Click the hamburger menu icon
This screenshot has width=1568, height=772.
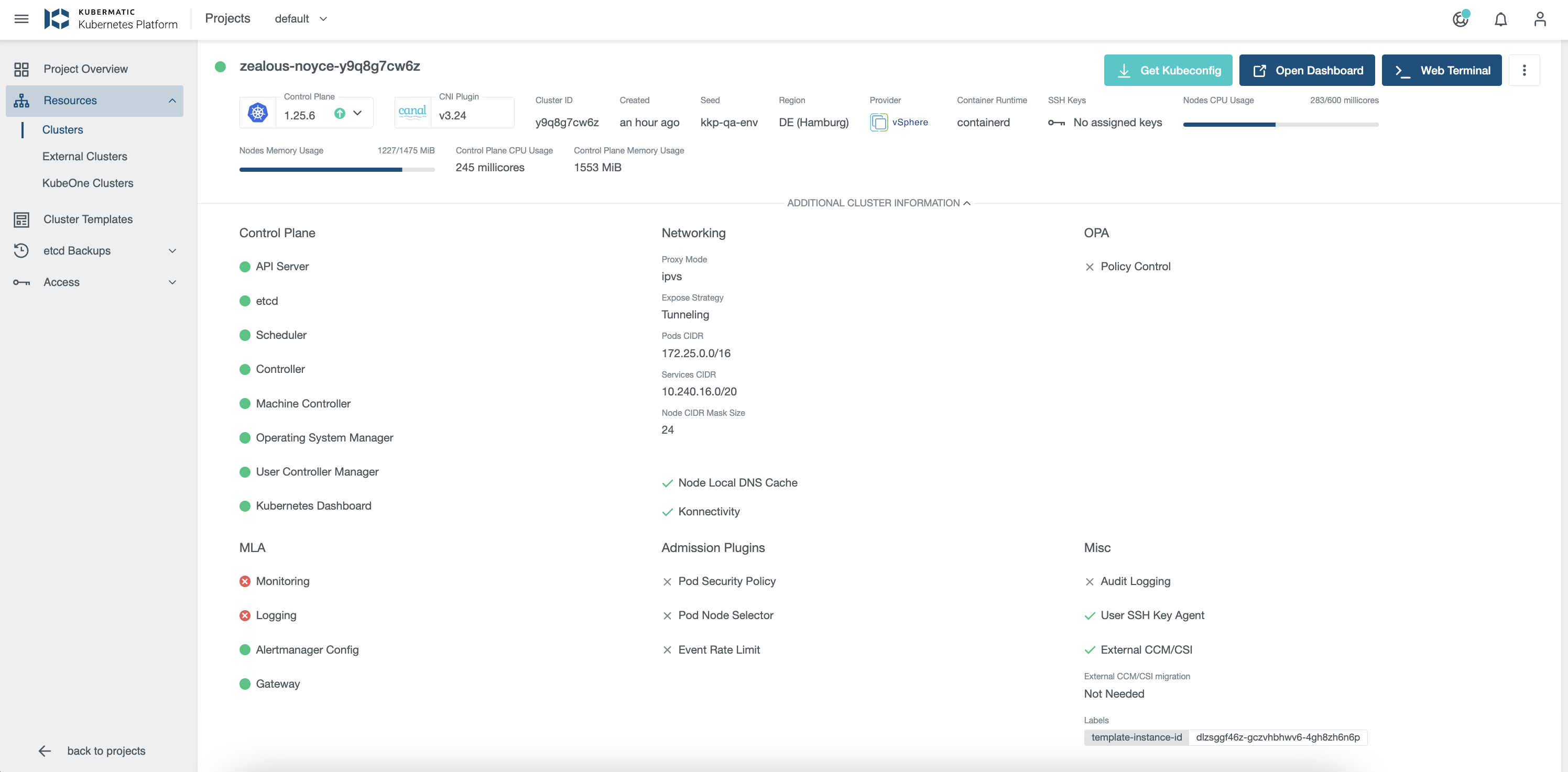(21, 19)
